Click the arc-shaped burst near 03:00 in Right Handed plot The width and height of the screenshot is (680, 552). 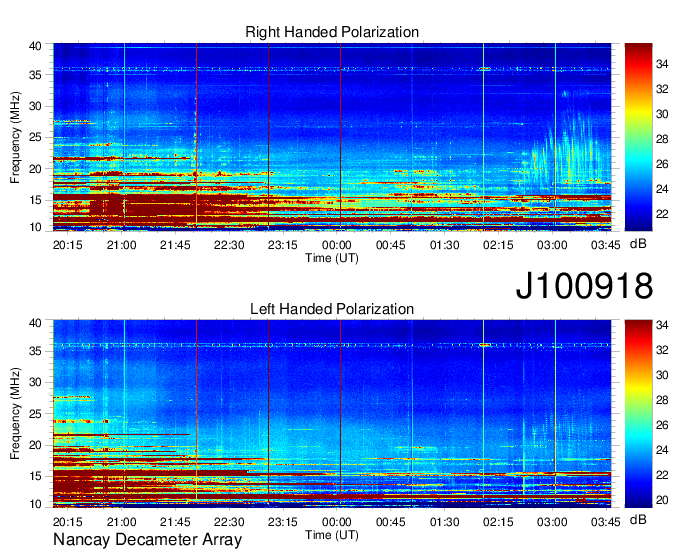click(564, 145)
